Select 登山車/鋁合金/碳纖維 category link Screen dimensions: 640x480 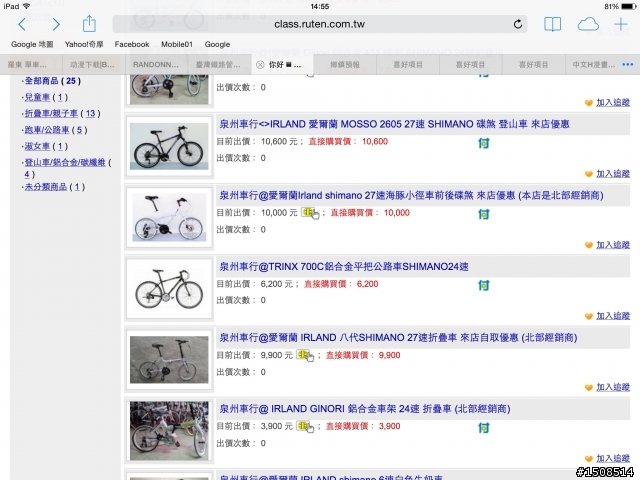coord(65,162)
